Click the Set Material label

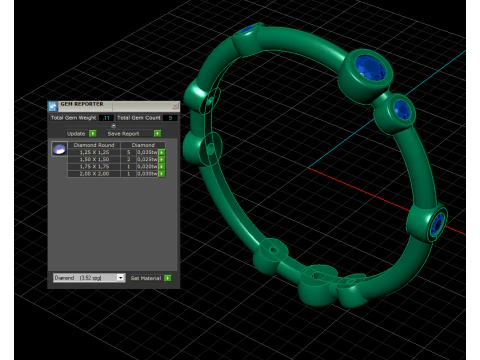(146, 278)
